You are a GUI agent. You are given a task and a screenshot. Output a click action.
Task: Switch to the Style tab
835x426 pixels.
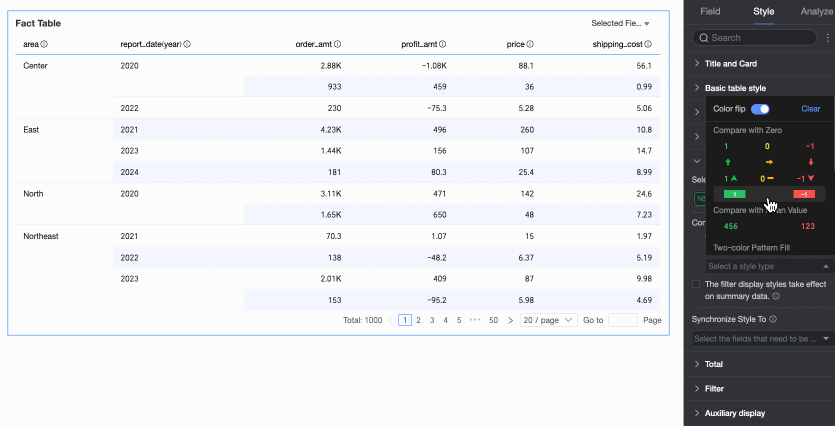pos(764,12)
